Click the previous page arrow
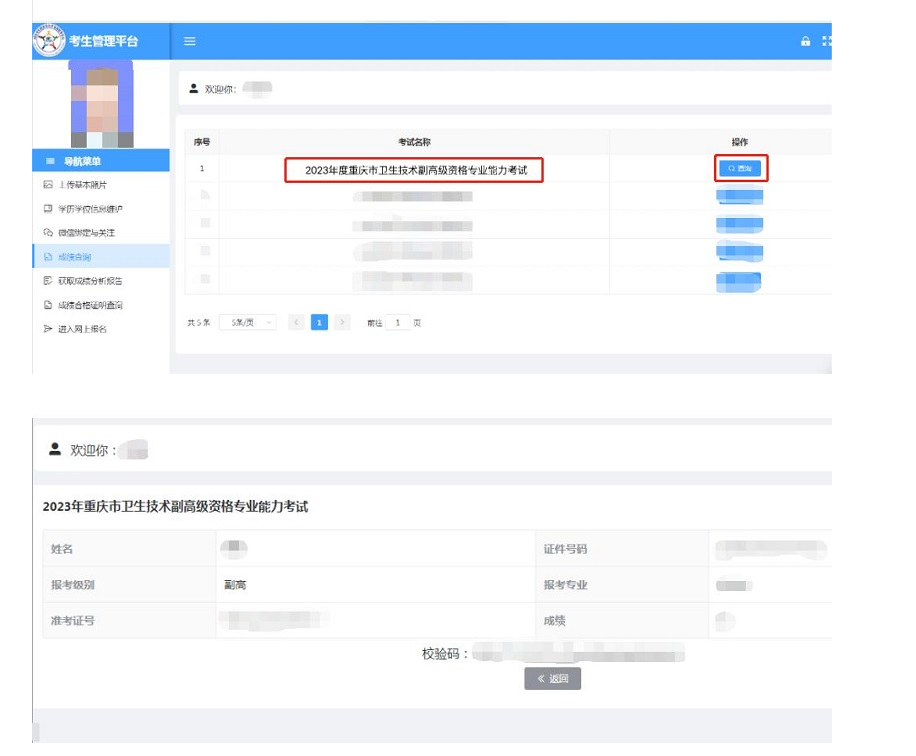 (296, 323)
